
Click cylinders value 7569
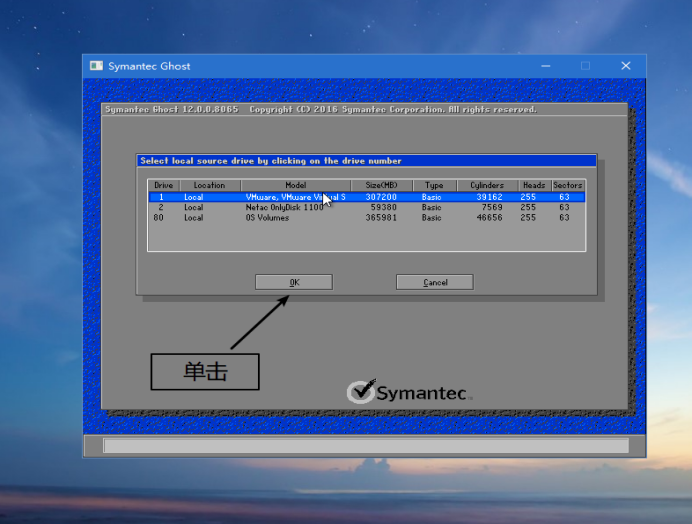click(492, 207)
